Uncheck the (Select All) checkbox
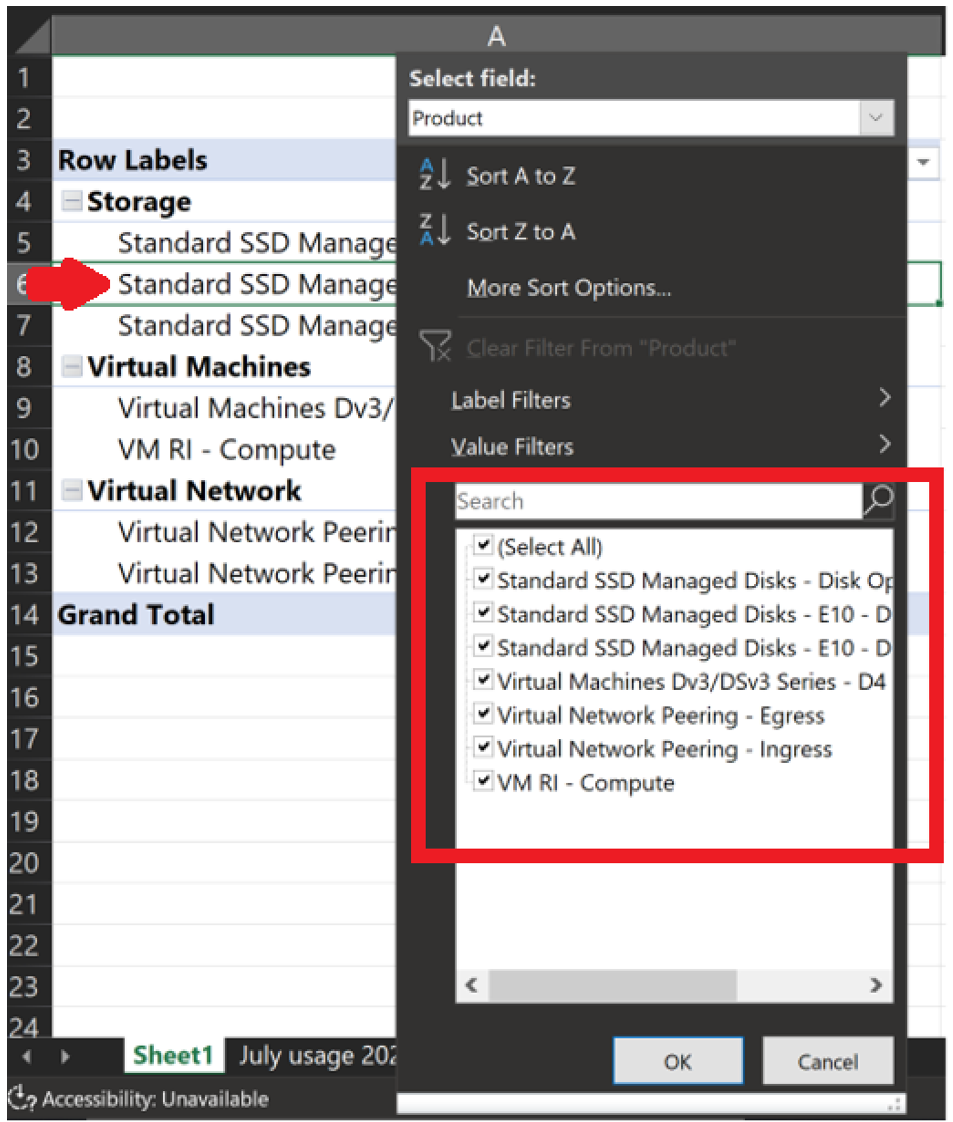Image resolution: width=953 pixels, height=1122 pixels. point(484,545)
